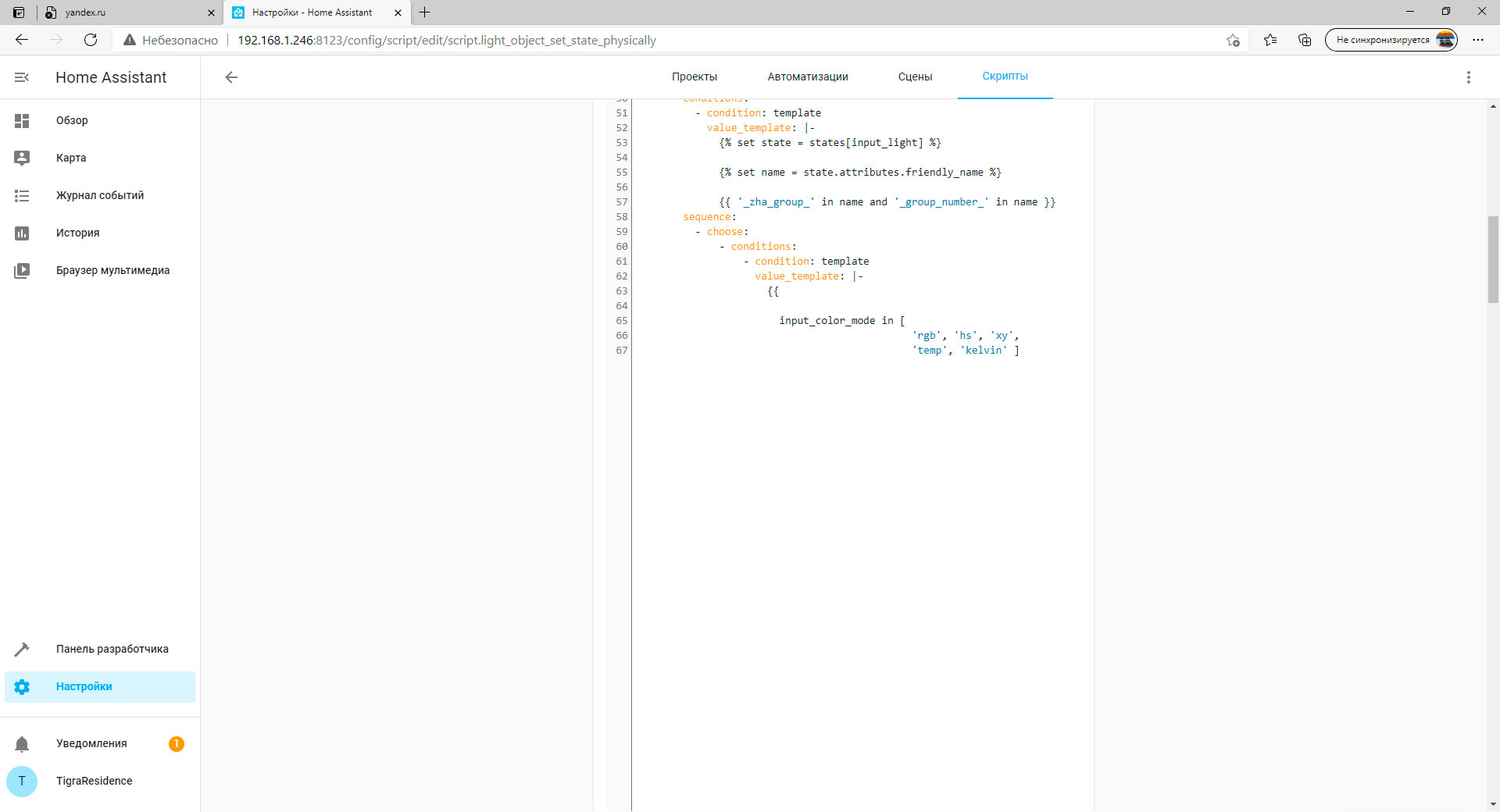Open Уведомления bell icon

(x=22, y=743)
